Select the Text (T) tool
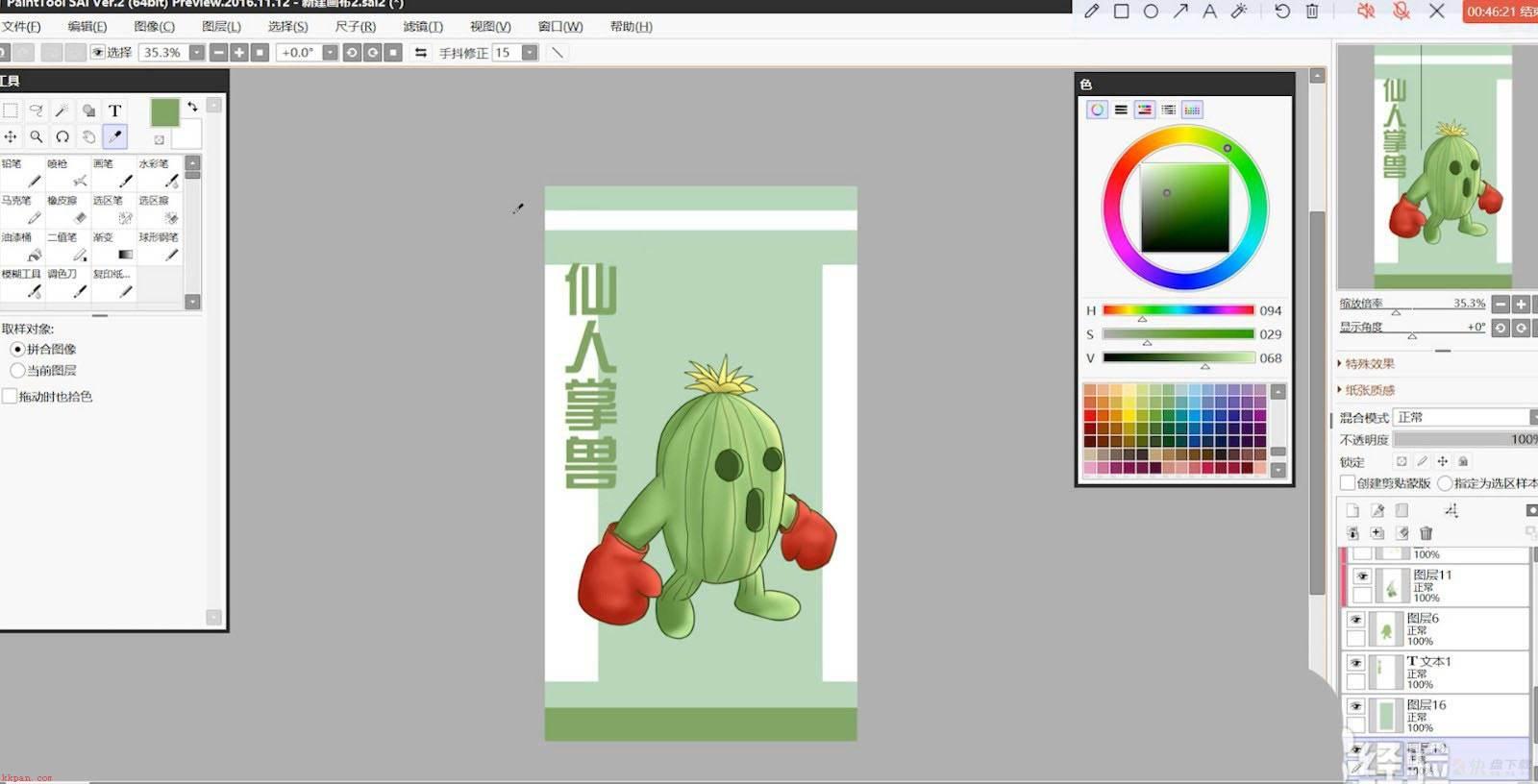The width and height of the screenshot is (1538, 784). pyautogui.click(x=114, y=110)
